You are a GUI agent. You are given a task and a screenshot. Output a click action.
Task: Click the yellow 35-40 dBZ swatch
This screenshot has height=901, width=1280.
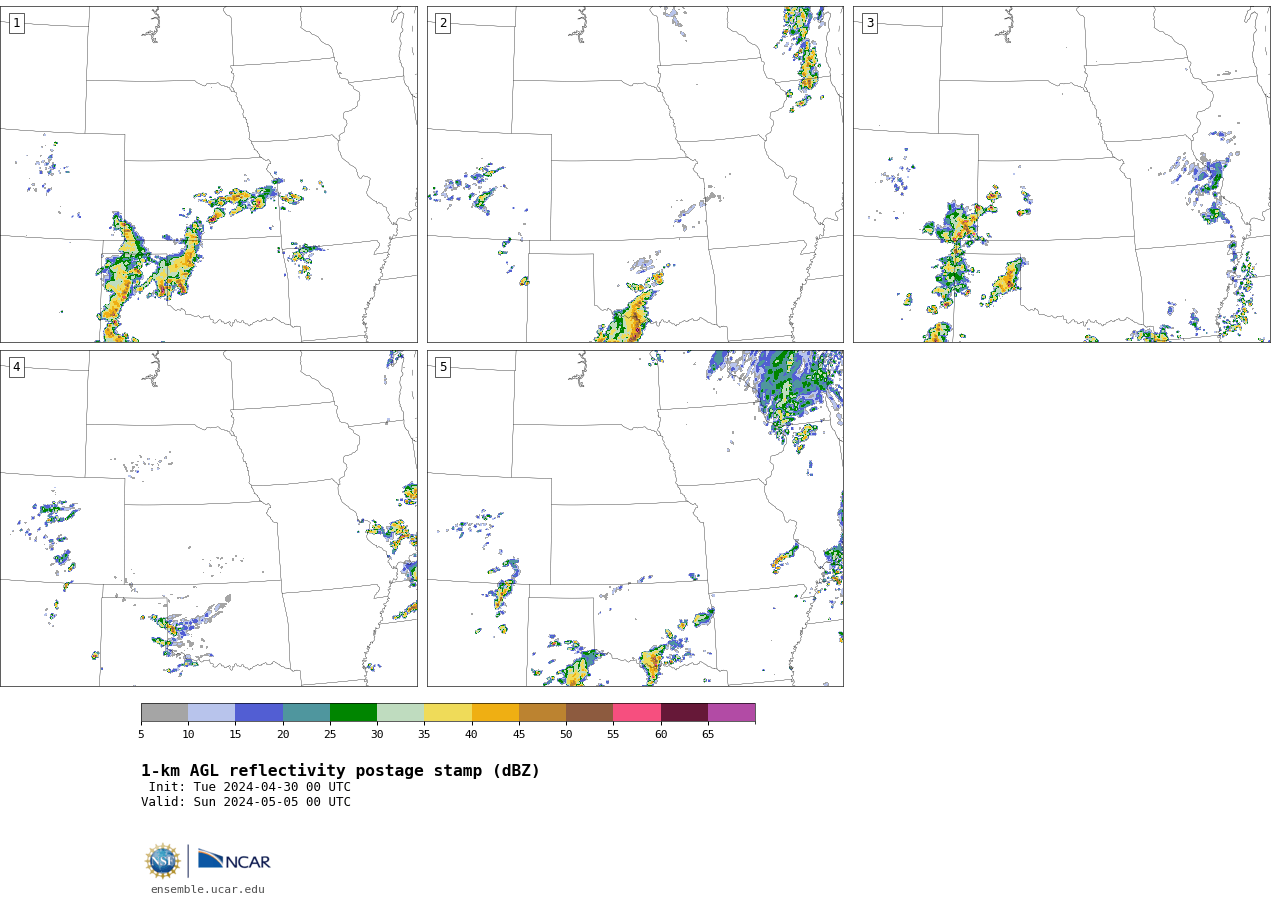pos(448,712)
